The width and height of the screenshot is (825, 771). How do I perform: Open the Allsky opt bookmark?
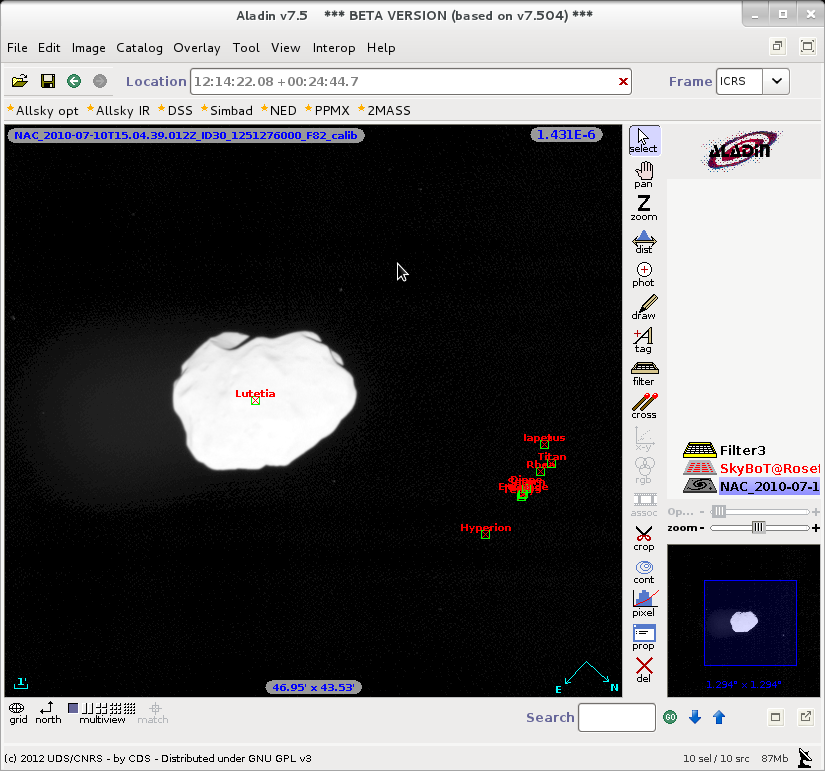[x=47, y=110]
